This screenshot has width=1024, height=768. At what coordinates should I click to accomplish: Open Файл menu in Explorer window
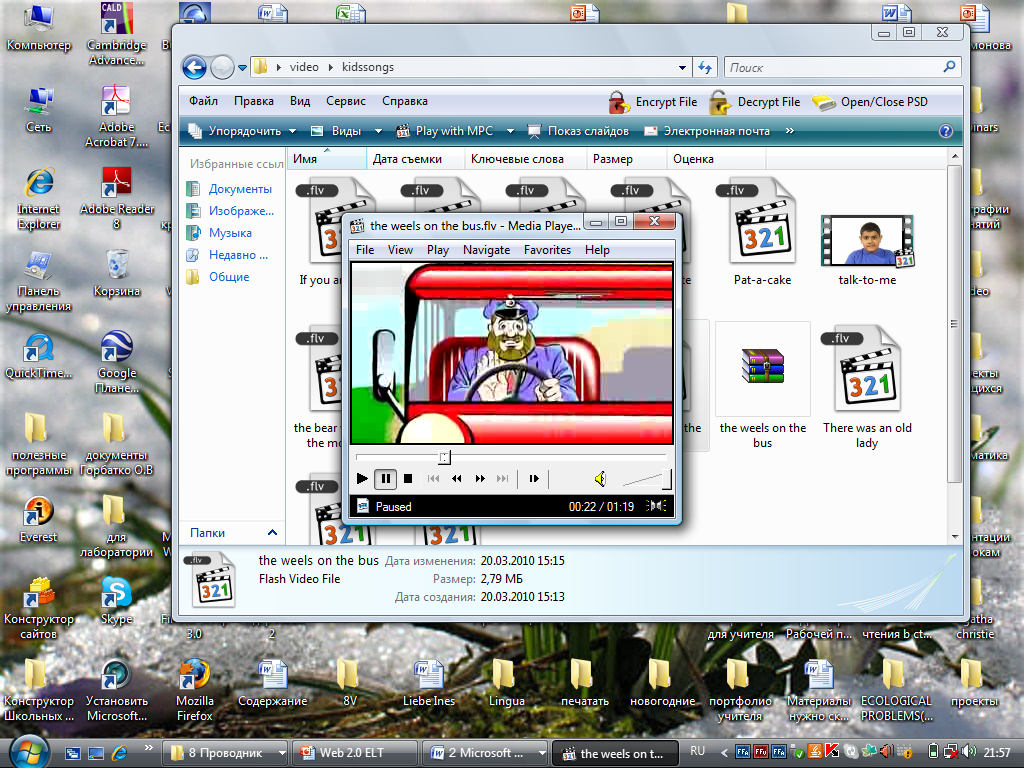(203, 101)
